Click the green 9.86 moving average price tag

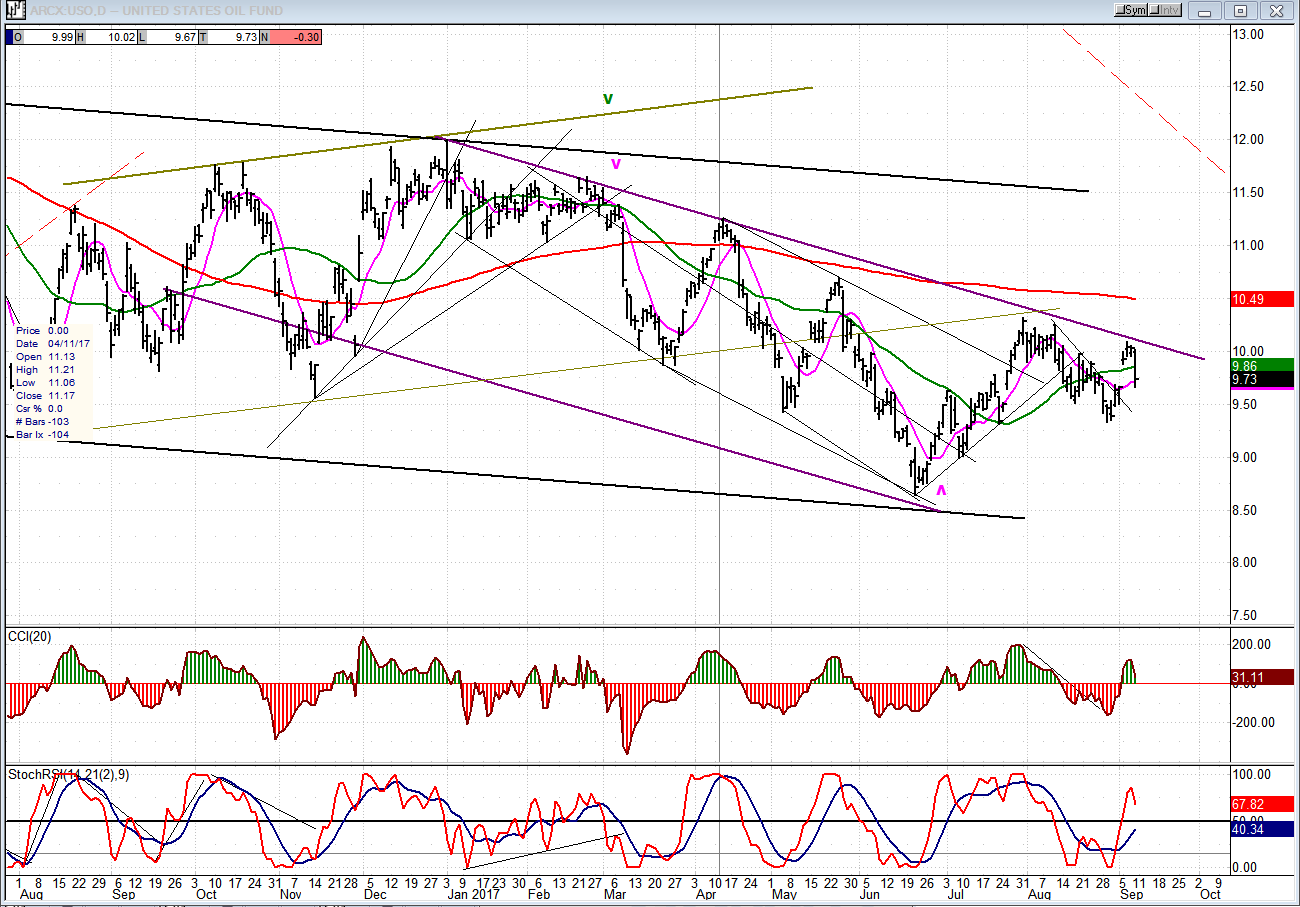tap(1262, 366)
